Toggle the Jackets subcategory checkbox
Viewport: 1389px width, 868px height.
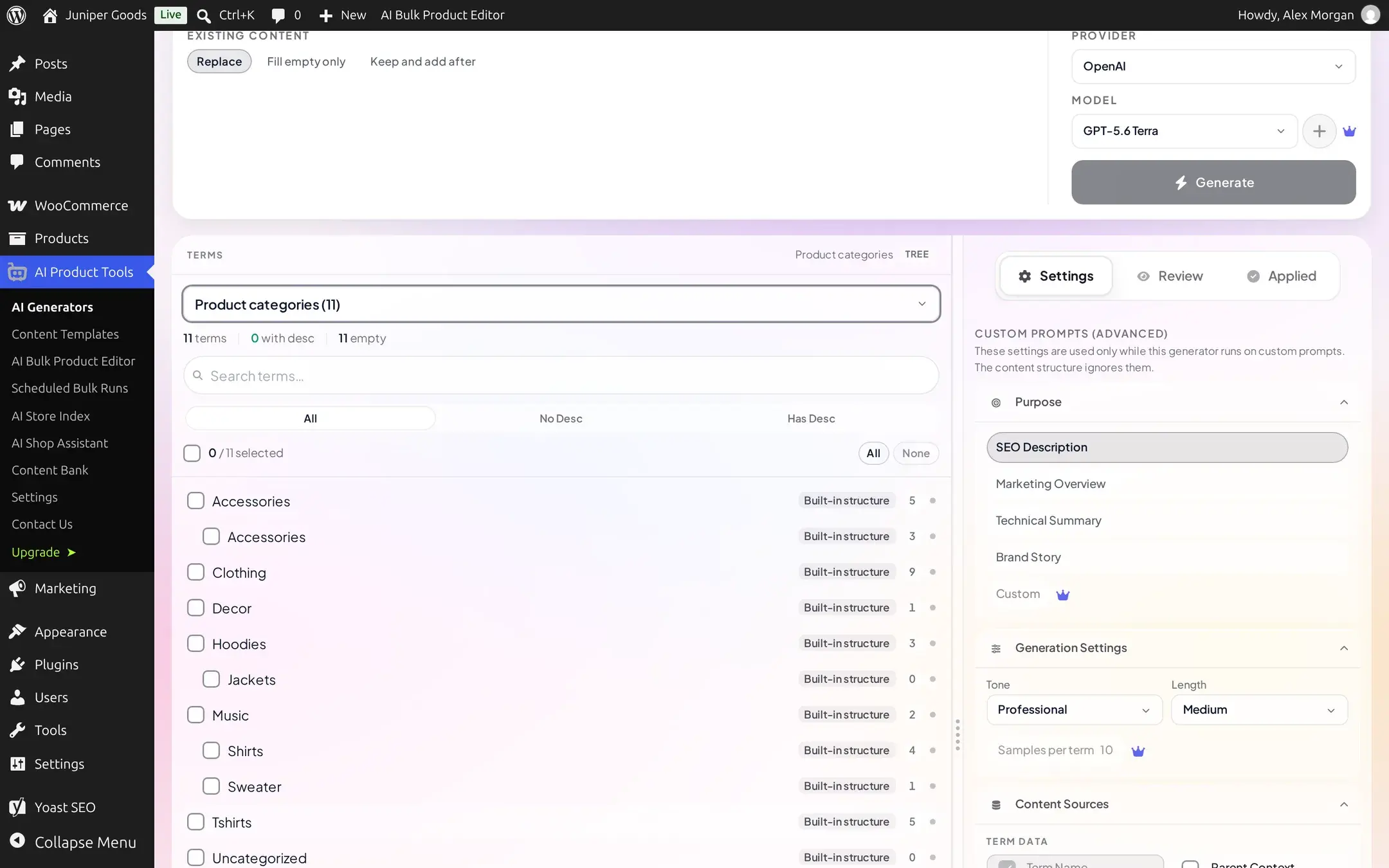pyautogui.click(x=211, y=679)
